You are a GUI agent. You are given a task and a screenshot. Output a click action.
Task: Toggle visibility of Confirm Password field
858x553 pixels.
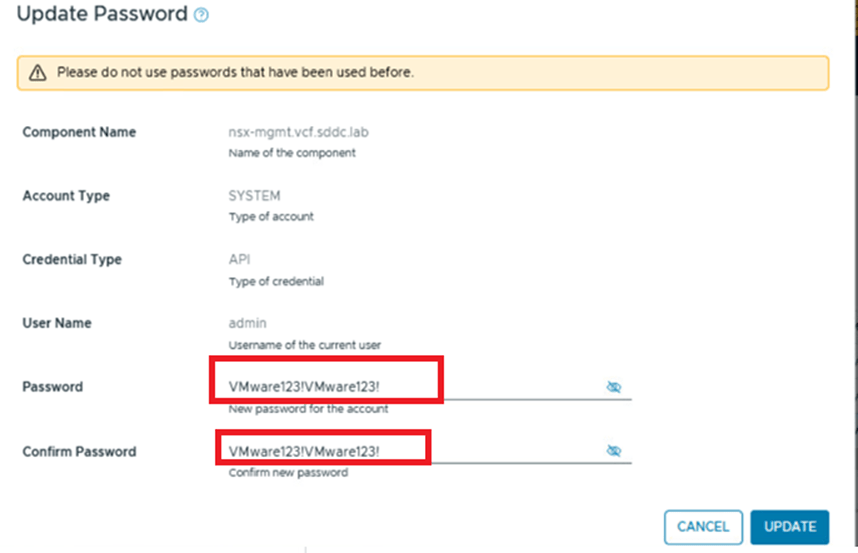point(614,451)
